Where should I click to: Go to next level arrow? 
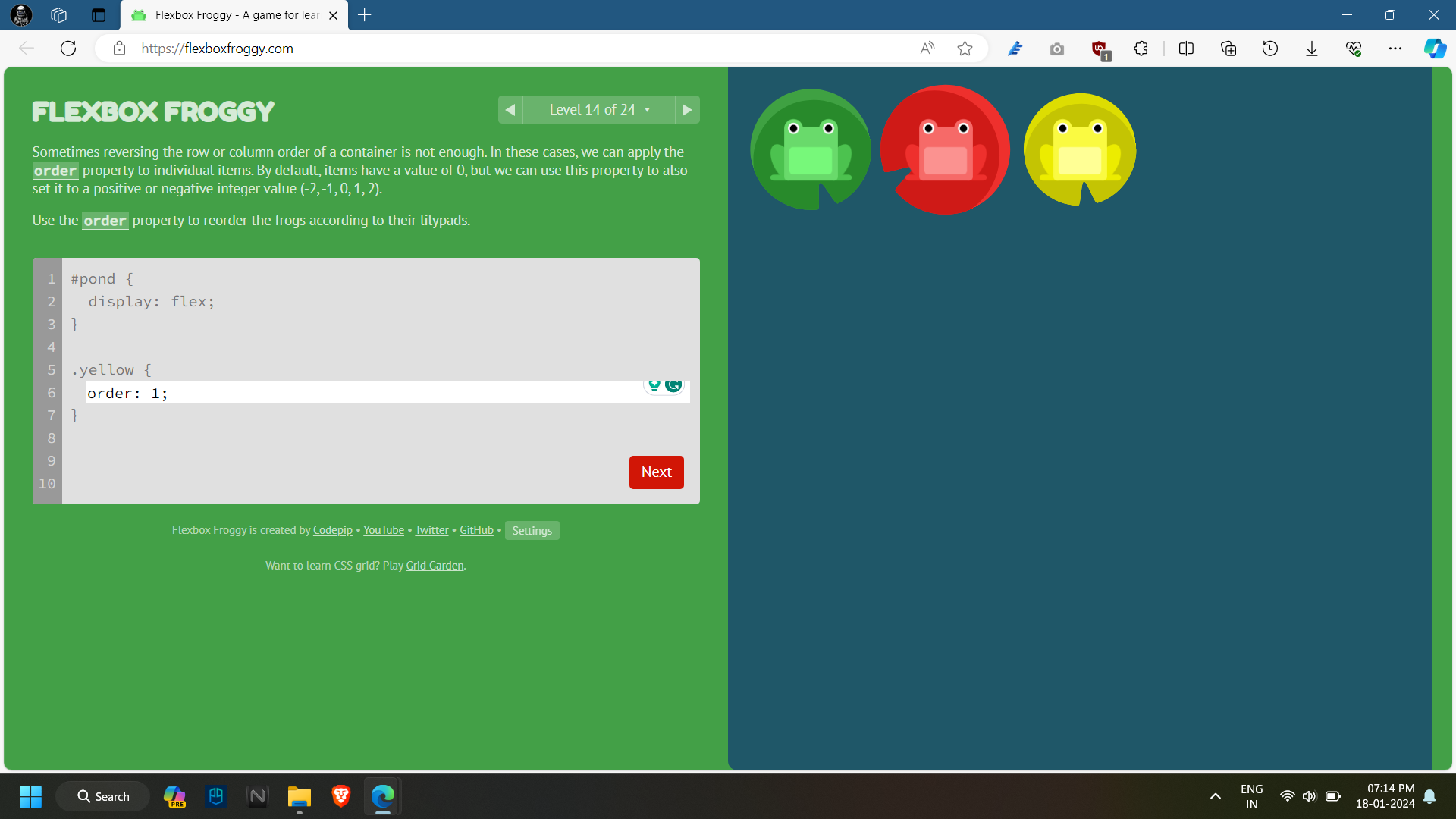[687, 110]
